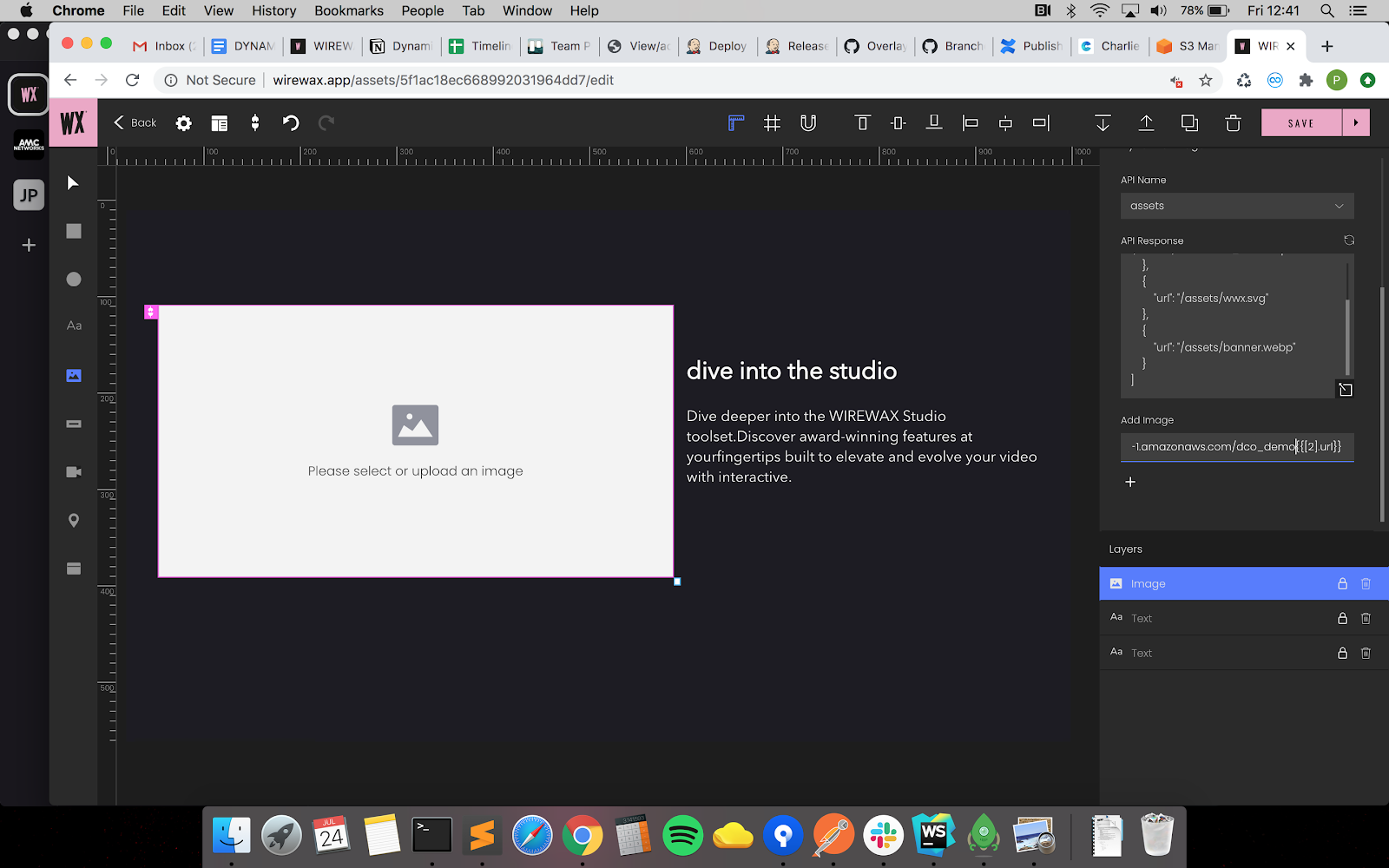Image resolution: width=1389 pixels, height=868 pixels.
Task: Select the circle shape tool
Action: pyautogui.click(x=74, y=279)
